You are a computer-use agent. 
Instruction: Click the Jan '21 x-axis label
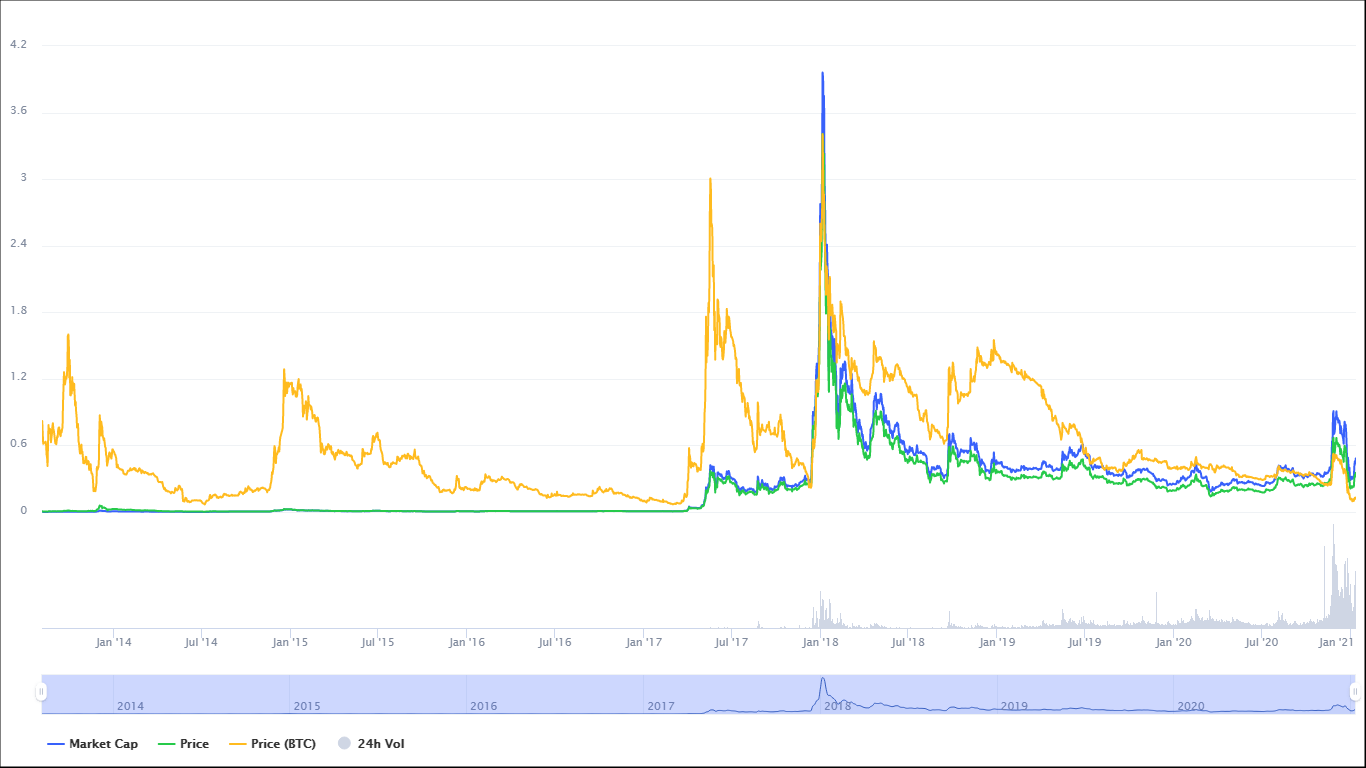click(x=1338, y=642)
